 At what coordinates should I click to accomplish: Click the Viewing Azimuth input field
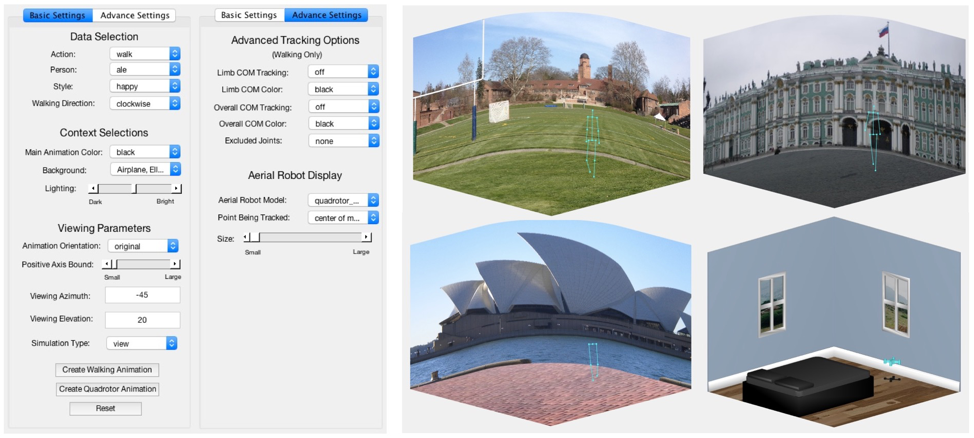click(142, 296)
